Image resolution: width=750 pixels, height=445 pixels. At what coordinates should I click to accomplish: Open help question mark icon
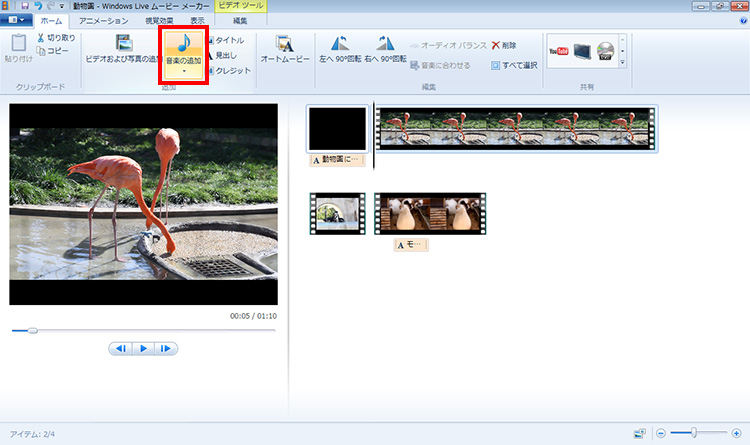[x=743, y=21]
